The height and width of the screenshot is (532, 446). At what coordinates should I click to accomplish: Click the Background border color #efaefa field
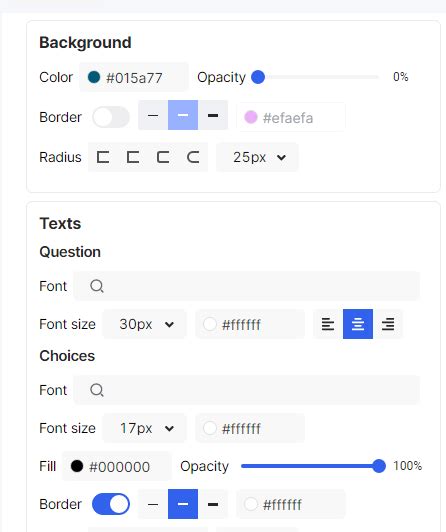291,117
